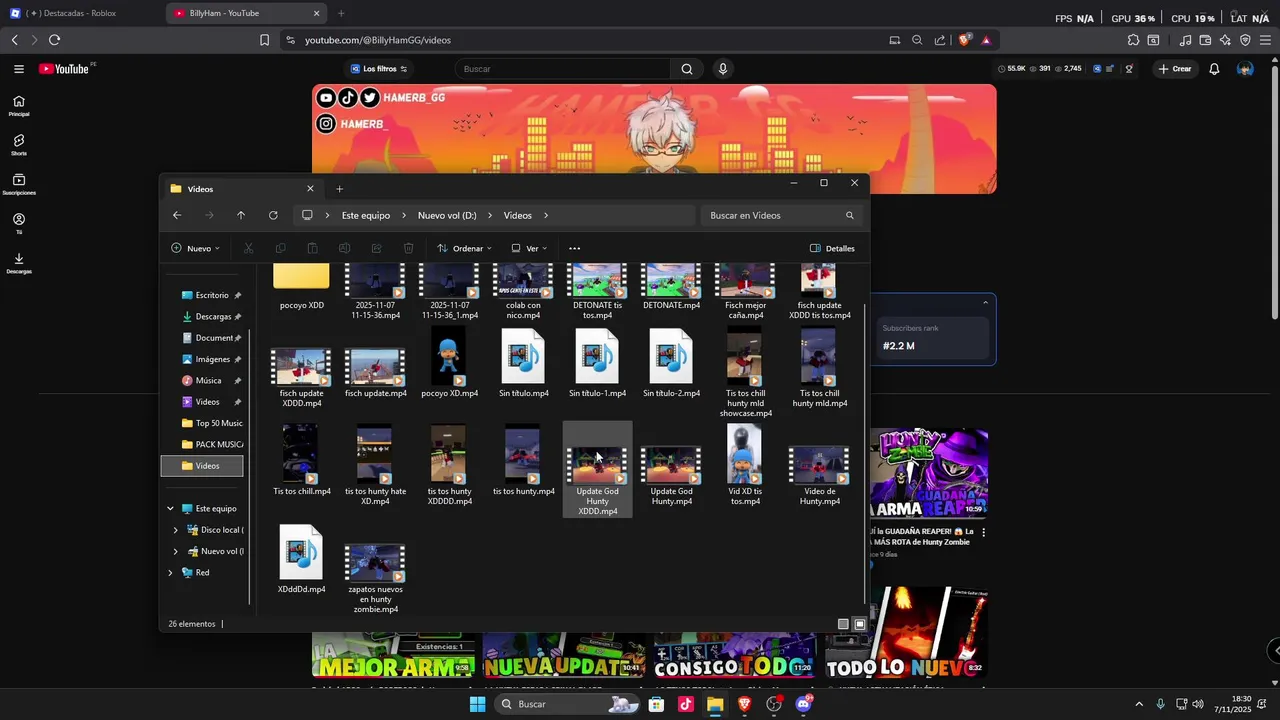Click the chevron after Videos in address bar

coord(546,215)
